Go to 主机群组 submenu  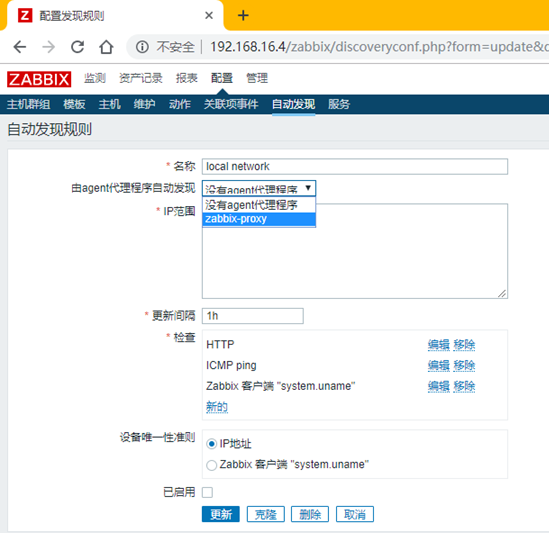pos(29,104)
